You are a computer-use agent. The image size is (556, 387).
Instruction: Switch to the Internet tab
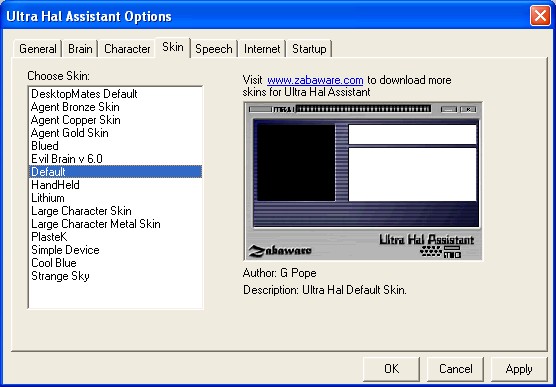pyautogui.click(x=262, y=49)
